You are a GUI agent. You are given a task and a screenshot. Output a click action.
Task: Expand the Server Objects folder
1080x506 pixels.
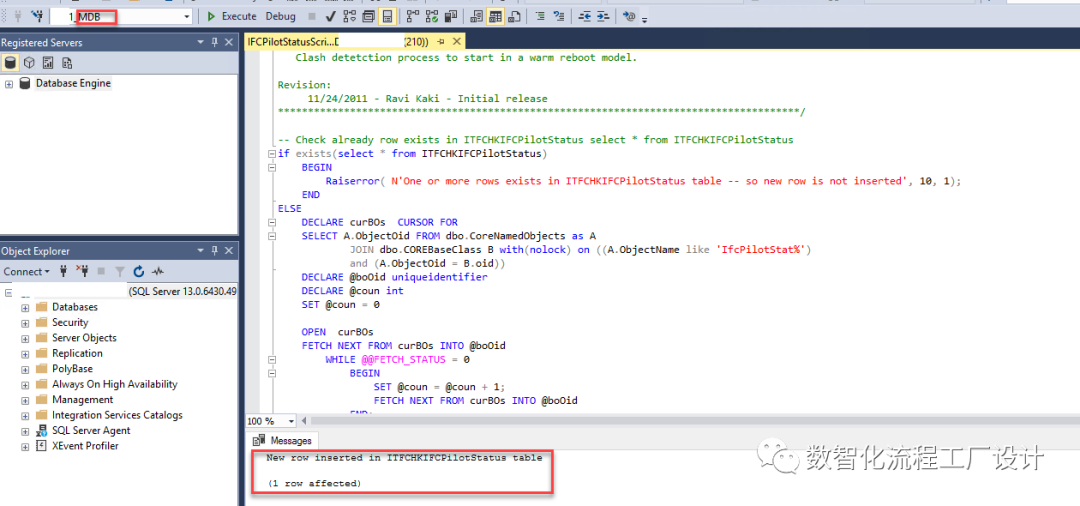25,339
